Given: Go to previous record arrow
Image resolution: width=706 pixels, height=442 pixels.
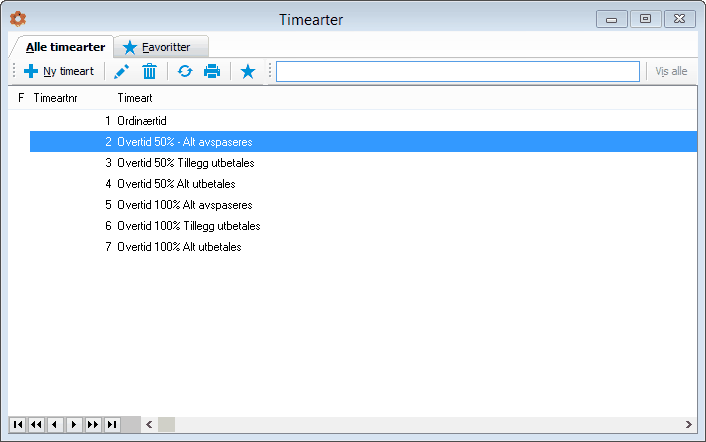Looking at the screenshot, I should click(55, 424).
